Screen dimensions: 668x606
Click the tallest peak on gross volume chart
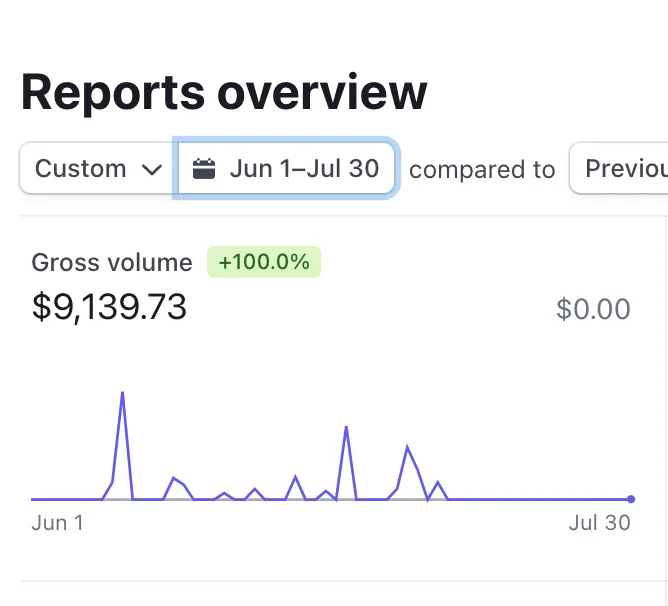coord(122,393)
